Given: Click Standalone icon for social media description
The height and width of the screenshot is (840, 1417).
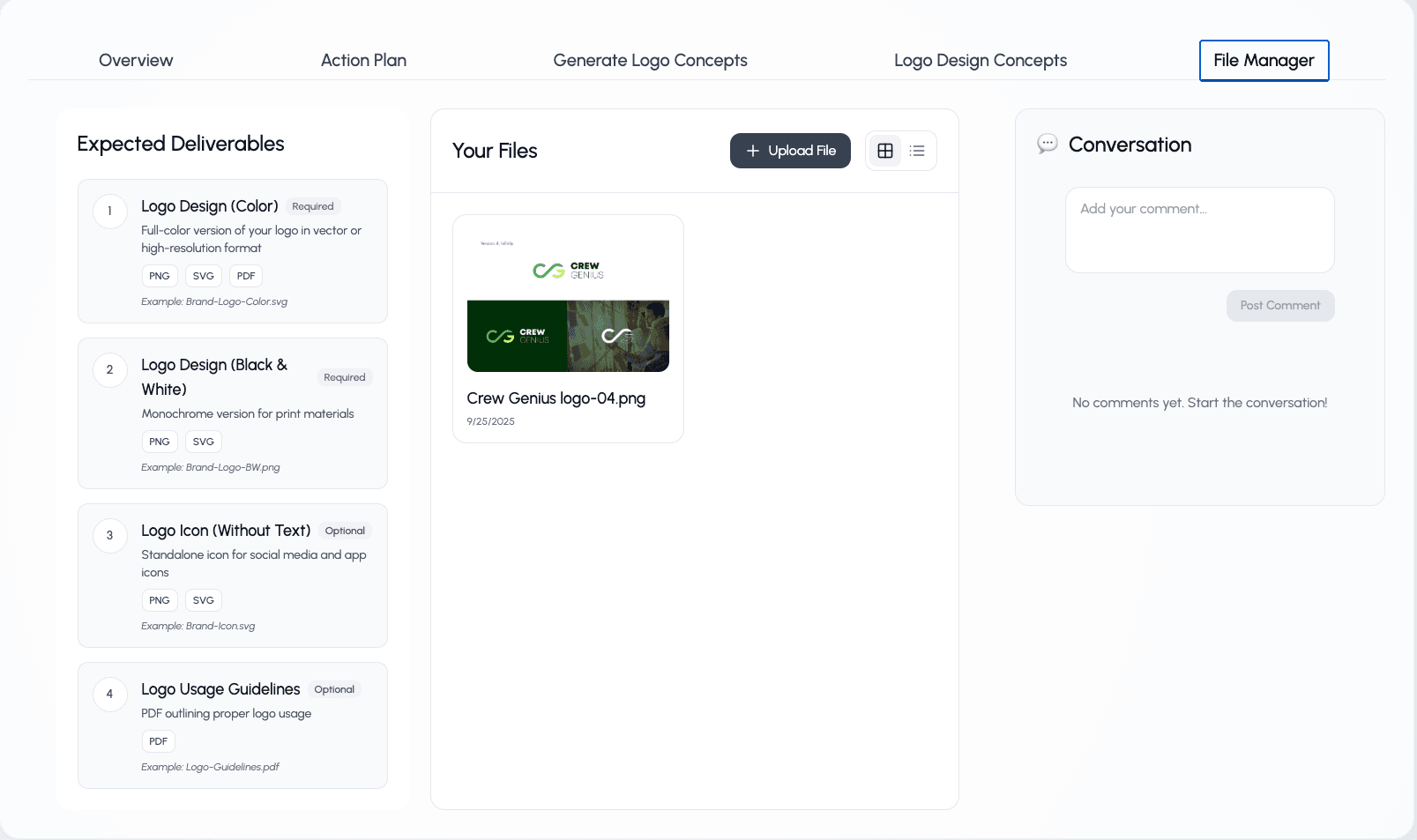Looking at the screenshot, I should [254, 563].
